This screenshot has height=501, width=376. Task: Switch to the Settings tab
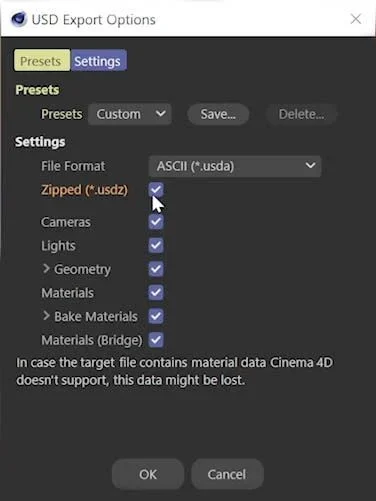[98, 60]
